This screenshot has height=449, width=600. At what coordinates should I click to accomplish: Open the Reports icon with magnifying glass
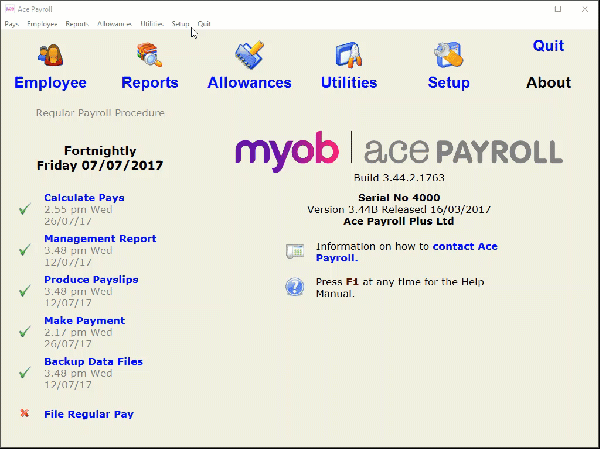pyautogui.click(x=150, y=55)
